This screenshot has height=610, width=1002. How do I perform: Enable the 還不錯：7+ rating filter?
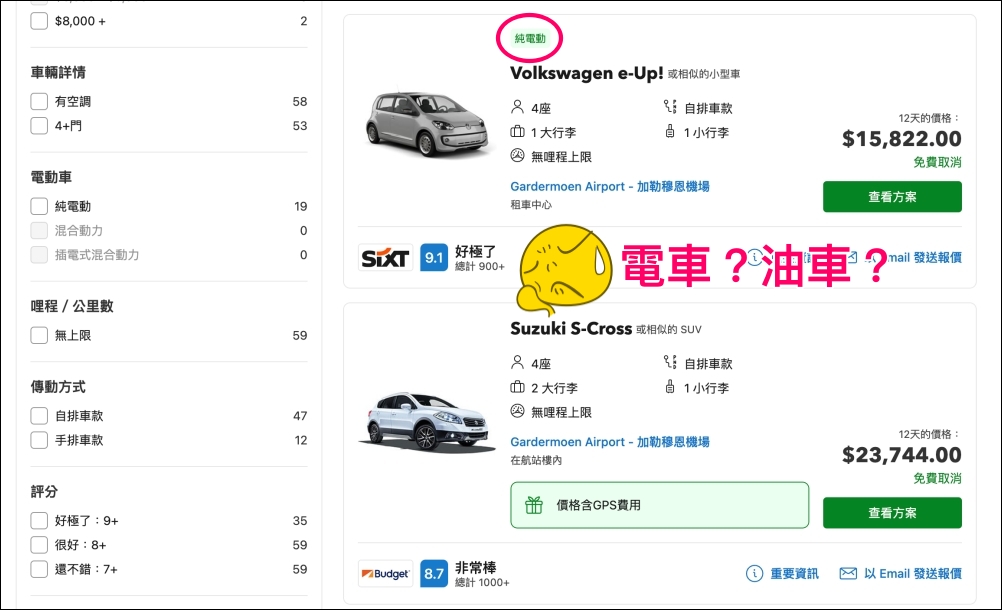pyautogui.click(x=39, y=568)
